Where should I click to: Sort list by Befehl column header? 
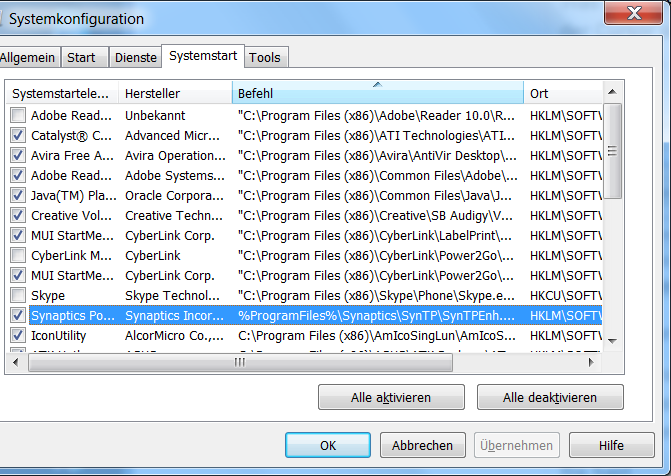(x=377, y=93)
